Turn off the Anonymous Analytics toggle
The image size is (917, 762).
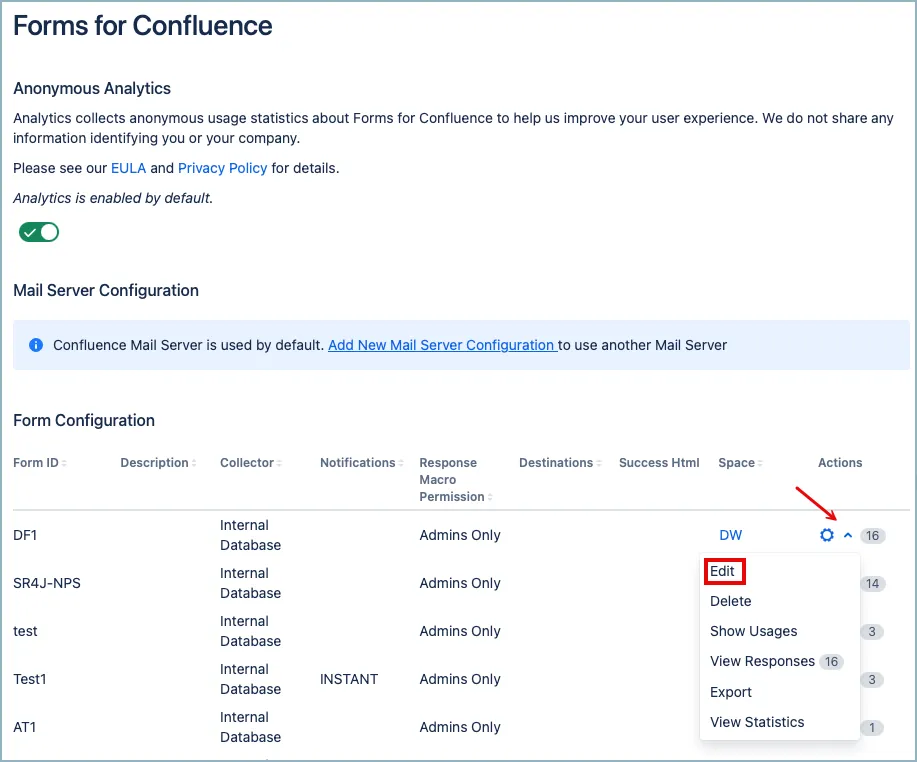pyautogui.click(x=39, y=232)
